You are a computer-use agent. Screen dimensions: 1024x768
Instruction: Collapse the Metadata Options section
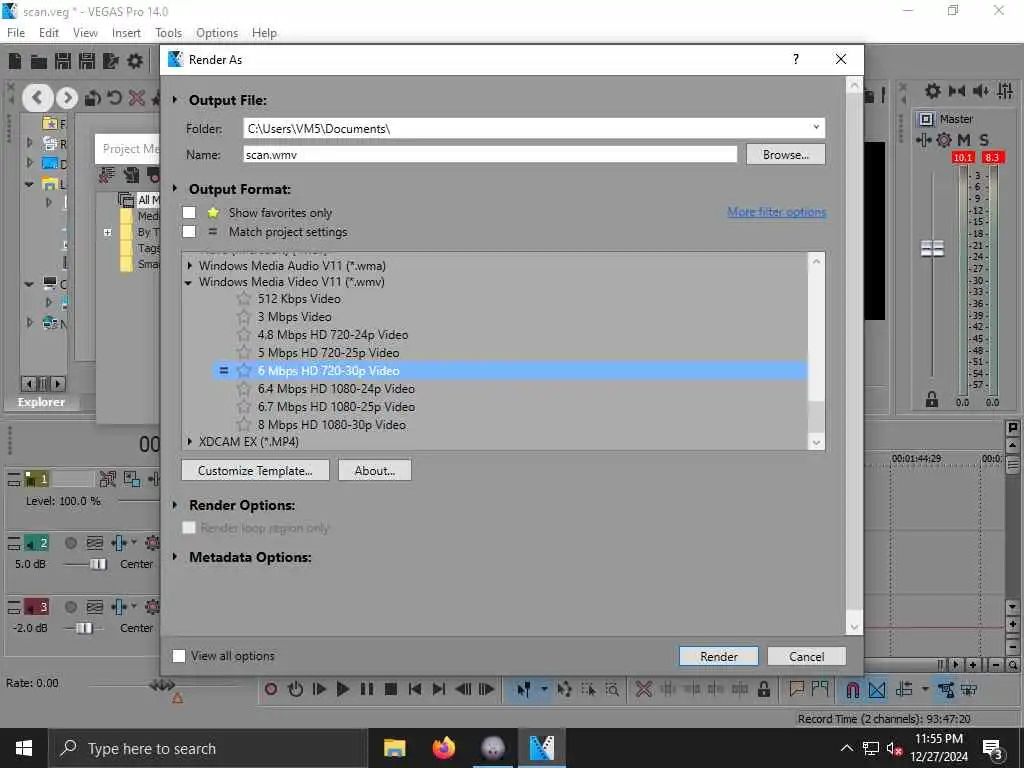pyautogui.click(x=175, y=557)
